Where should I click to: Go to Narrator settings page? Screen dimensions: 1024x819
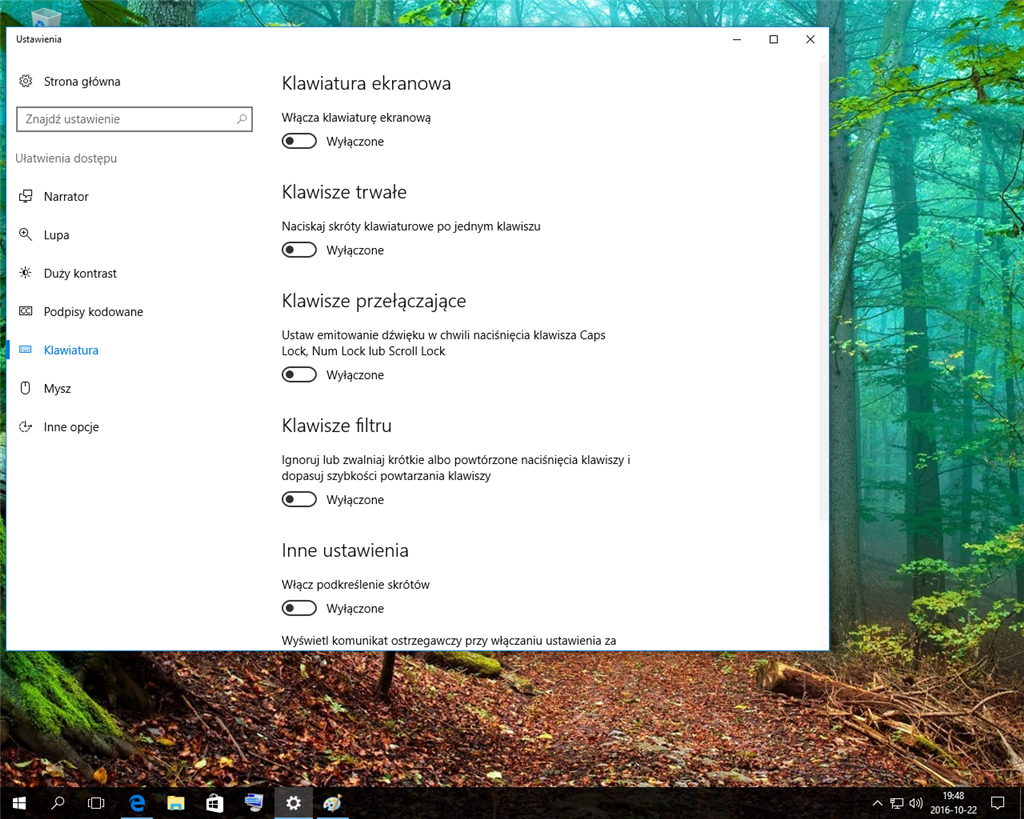pyautogui.click(x=66, y=197)
